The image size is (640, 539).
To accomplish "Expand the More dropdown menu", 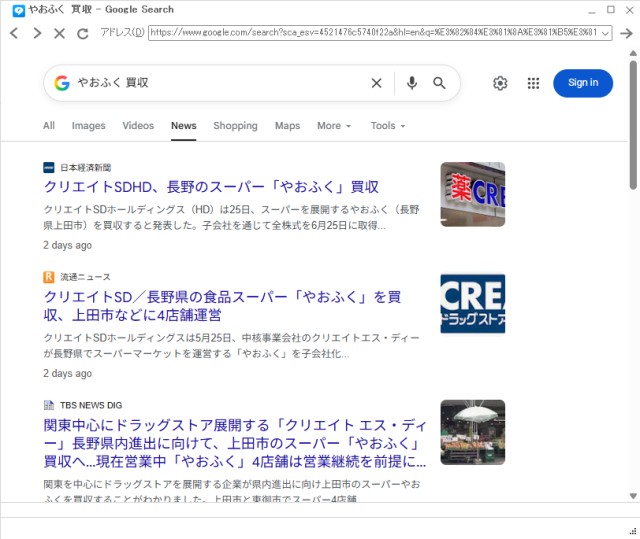I will click(334, 126).
